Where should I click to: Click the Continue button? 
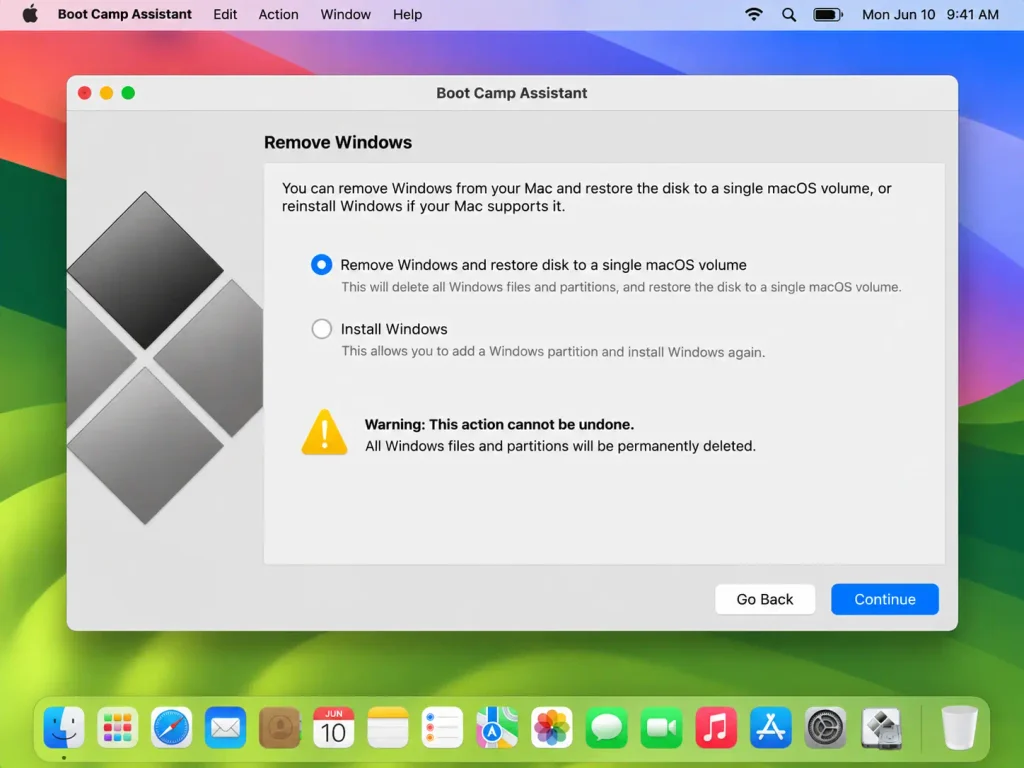pos(884,599)
